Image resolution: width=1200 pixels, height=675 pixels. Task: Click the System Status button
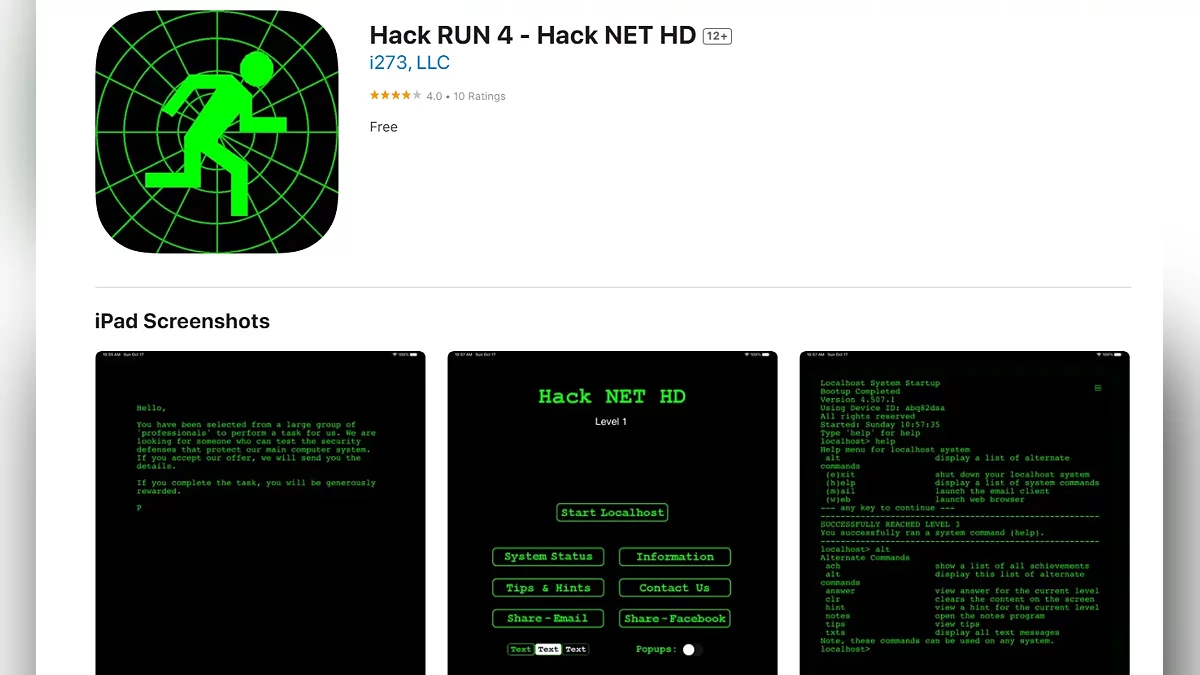point(548,557)
